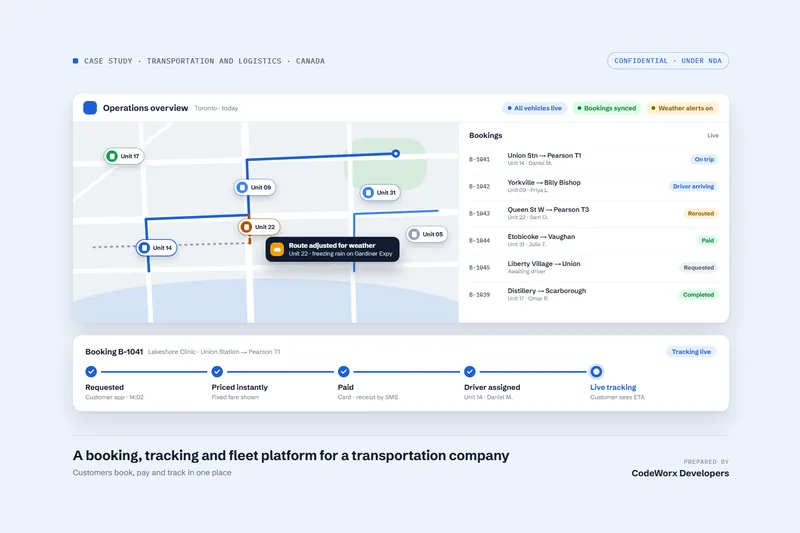
Task: Select the Unit 09 map marker
Action: 255,187
